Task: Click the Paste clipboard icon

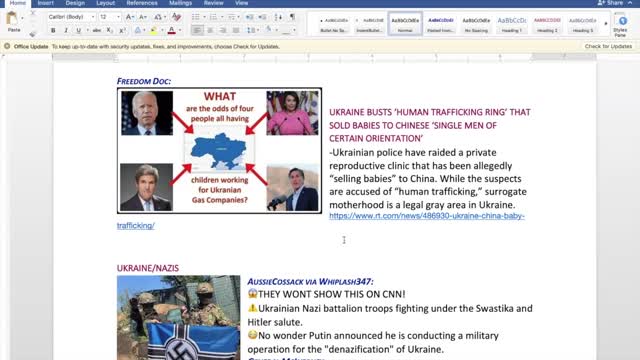Action: [12, 19]
